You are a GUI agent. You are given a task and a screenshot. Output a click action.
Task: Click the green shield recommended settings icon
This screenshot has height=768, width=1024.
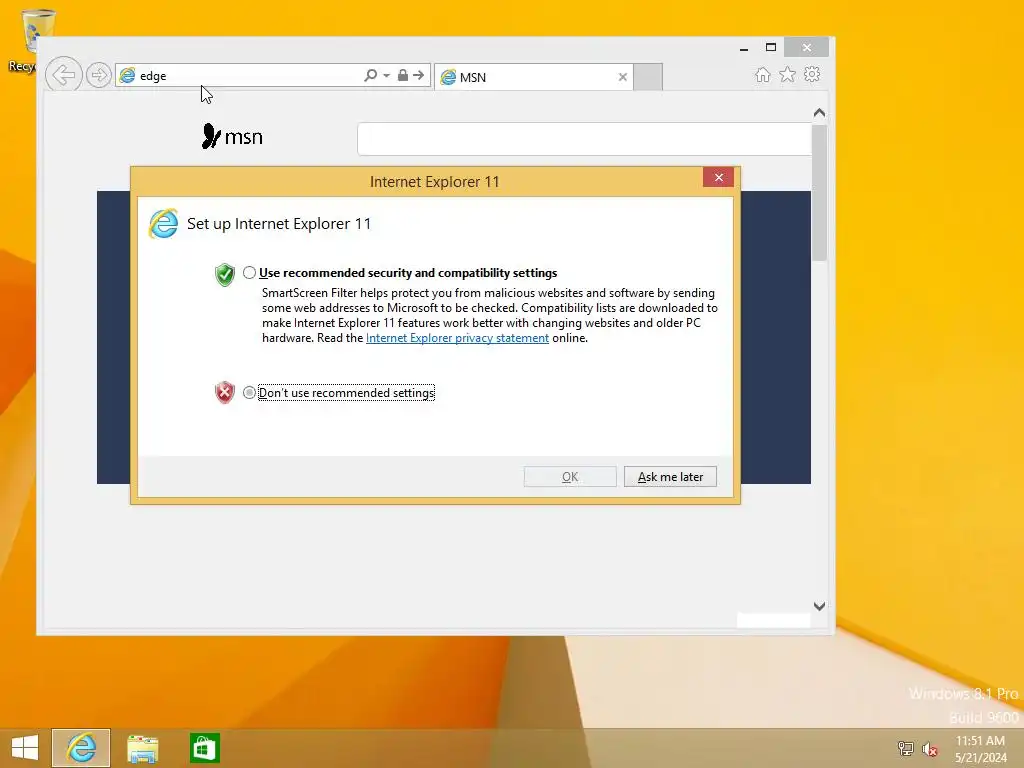(x=225, y=274)
